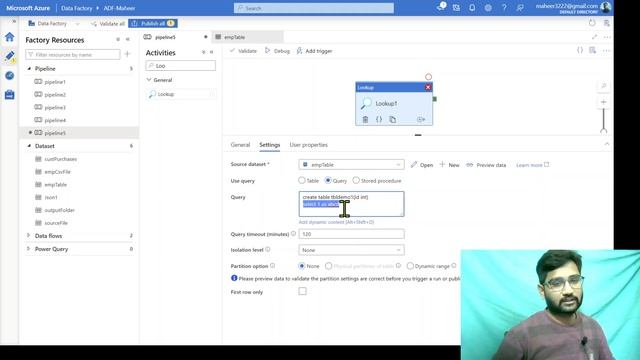
Task: Open Isolation level None dropdown
Action: click(351, 250)
